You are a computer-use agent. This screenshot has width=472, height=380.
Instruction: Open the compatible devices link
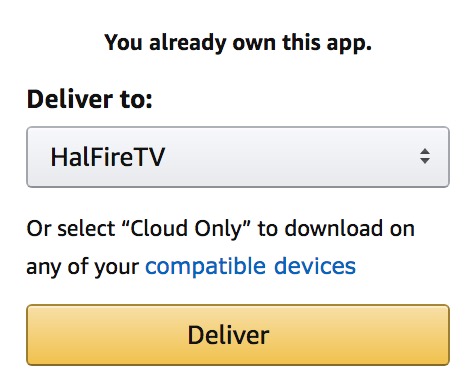click(x=251, y=267)
